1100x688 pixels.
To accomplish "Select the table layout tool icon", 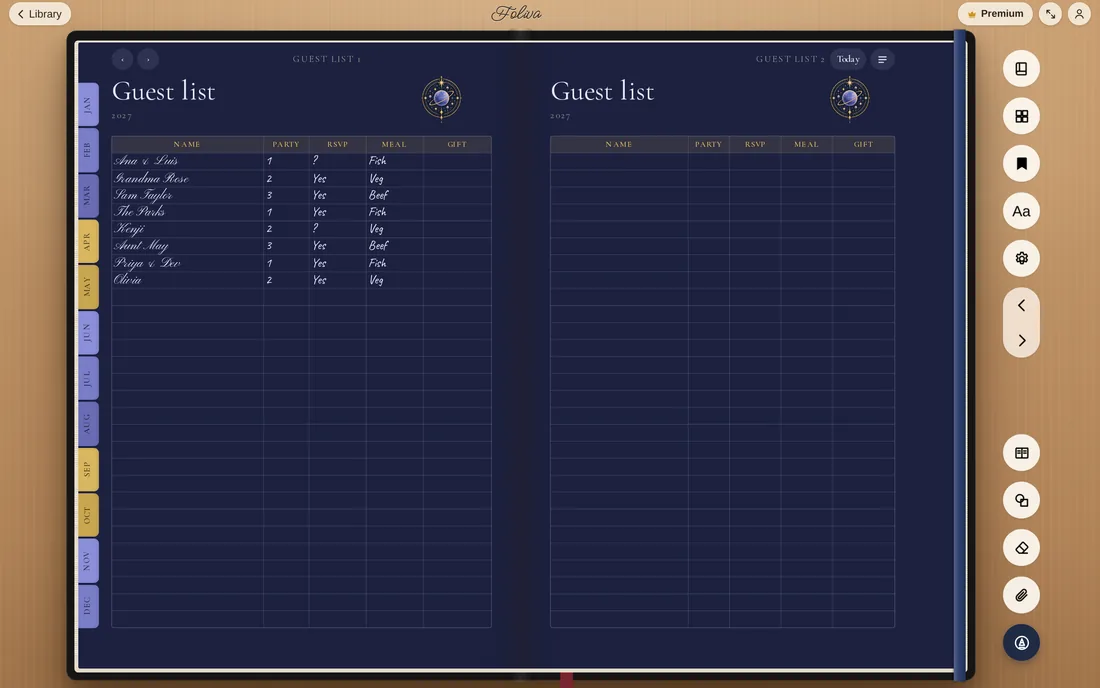I will point(1021,453).
